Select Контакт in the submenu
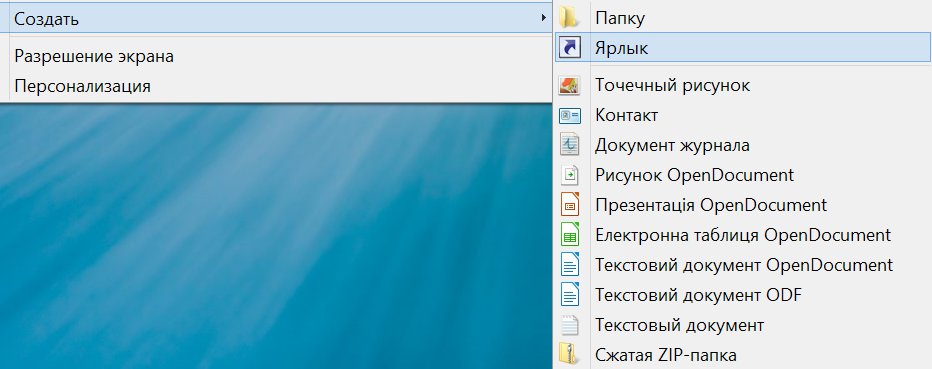The width and height of the screenshot is (932, 369). (743, 115)
